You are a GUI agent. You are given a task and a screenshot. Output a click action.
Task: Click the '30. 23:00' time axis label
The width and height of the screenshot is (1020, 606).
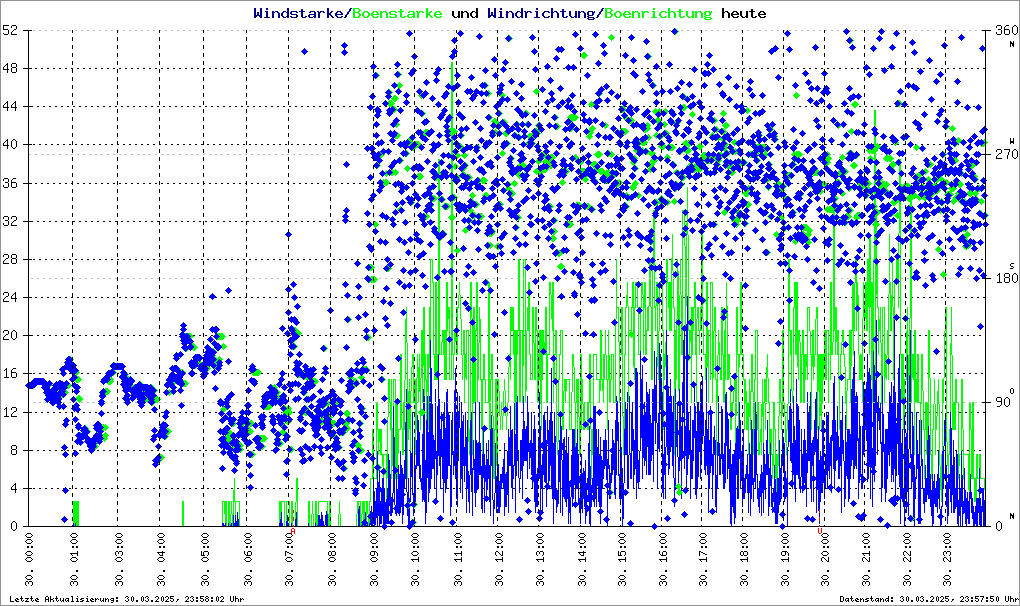point(949,561)
